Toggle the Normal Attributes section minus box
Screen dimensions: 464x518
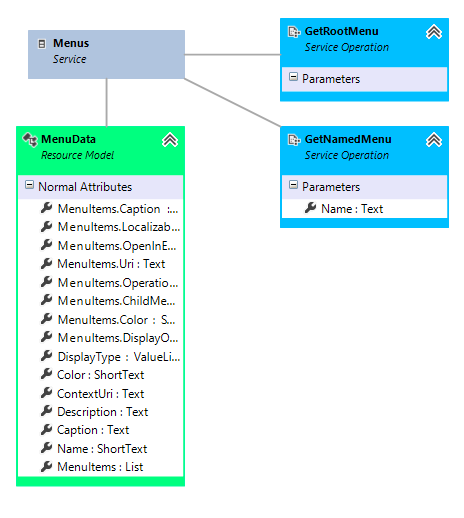(29, 185)
